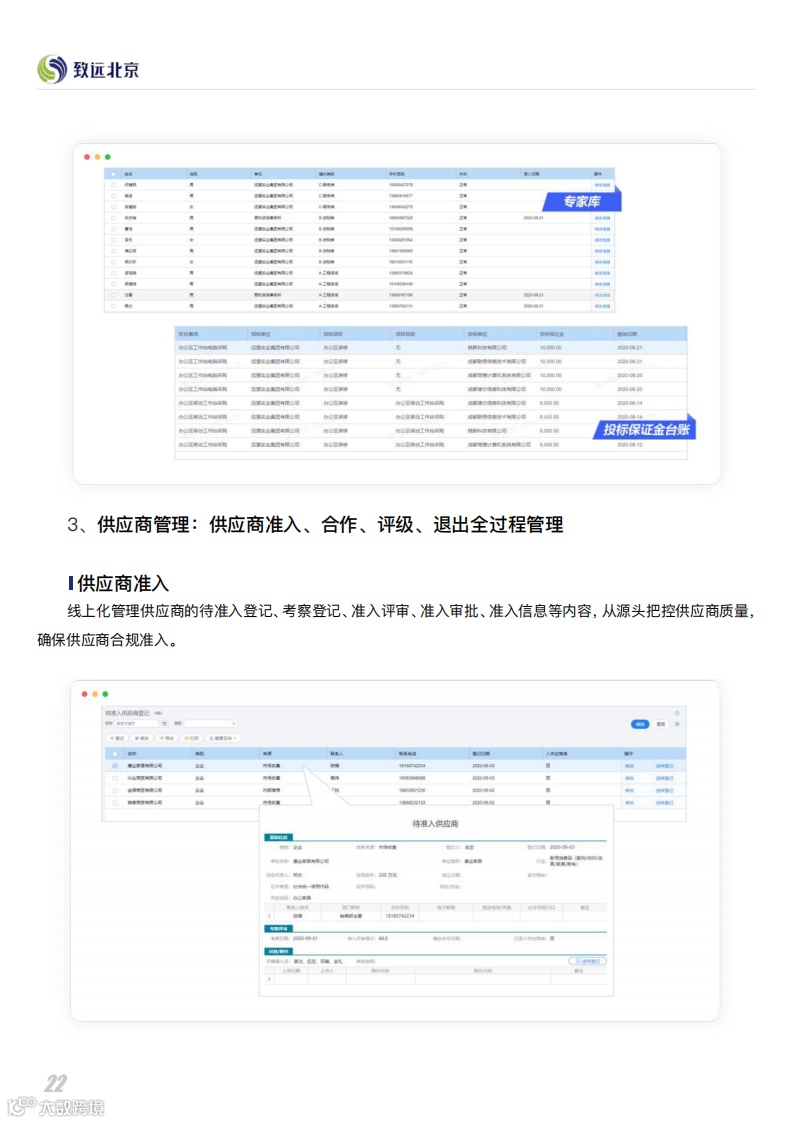794x1123 pixels.
Task: Click 修改 link in the 18180742234 row
Action: coord(629,766)
